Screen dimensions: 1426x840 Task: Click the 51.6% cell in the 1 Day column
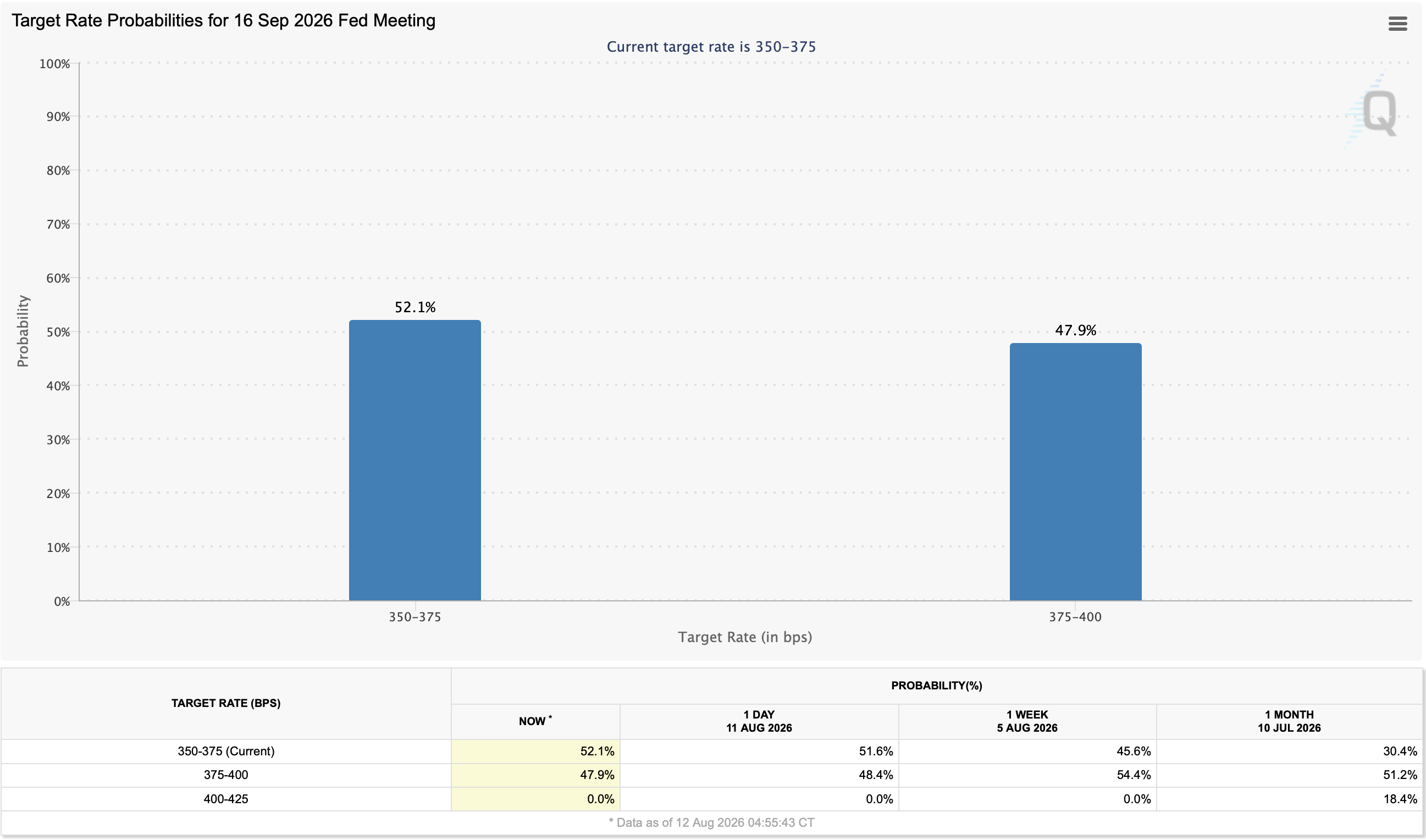point(759,751)
